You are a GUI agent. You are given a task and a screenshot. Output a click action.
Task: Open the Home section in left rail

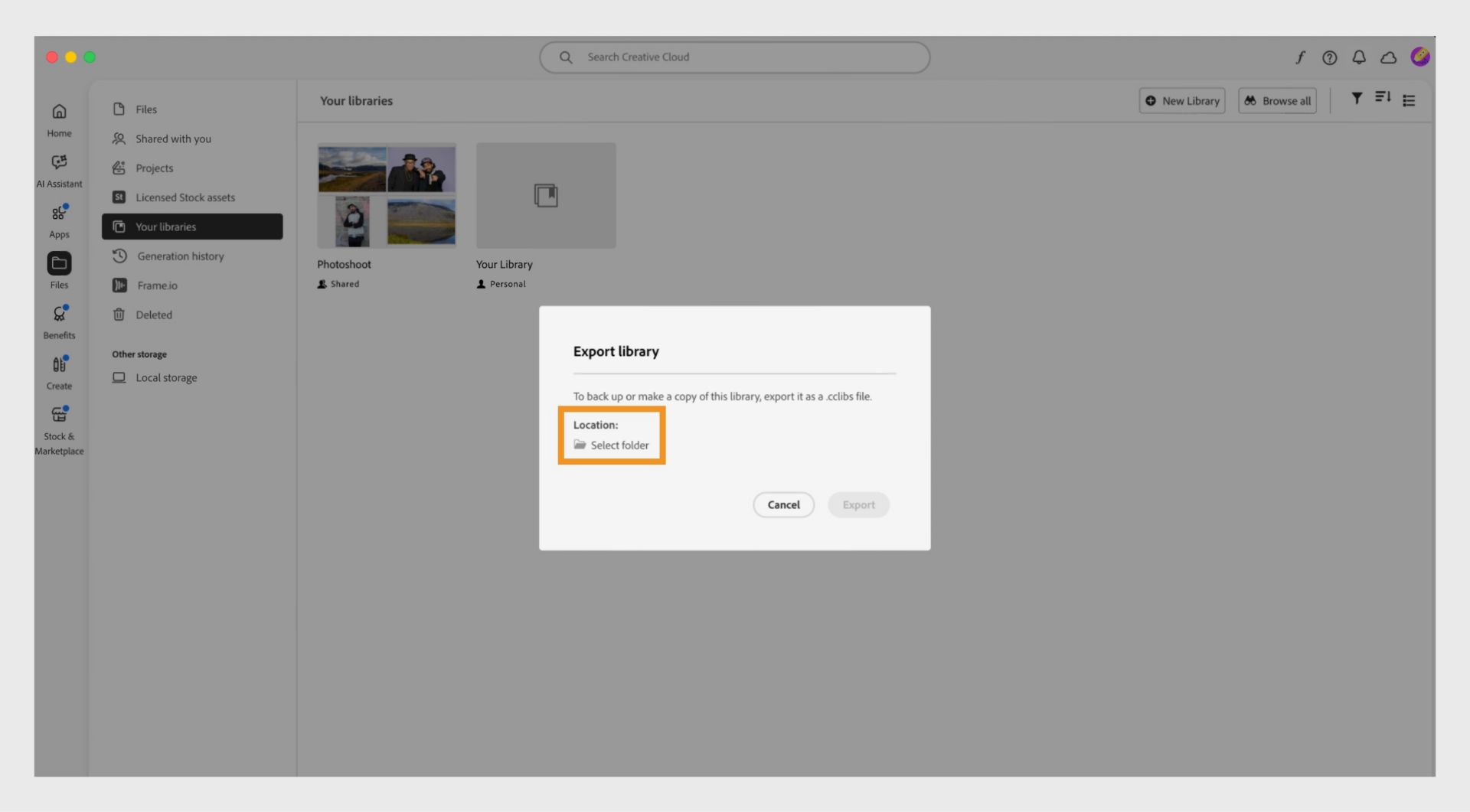[59, 119]
